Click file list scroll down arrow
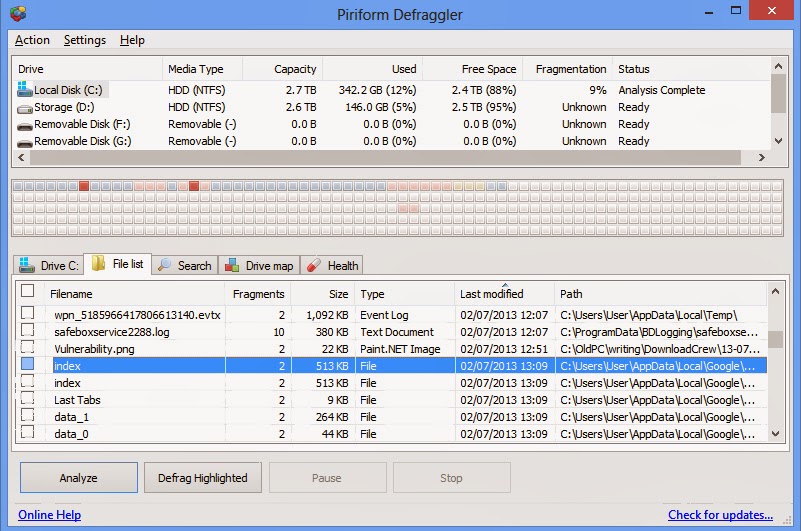 click(x=775, y=434)
